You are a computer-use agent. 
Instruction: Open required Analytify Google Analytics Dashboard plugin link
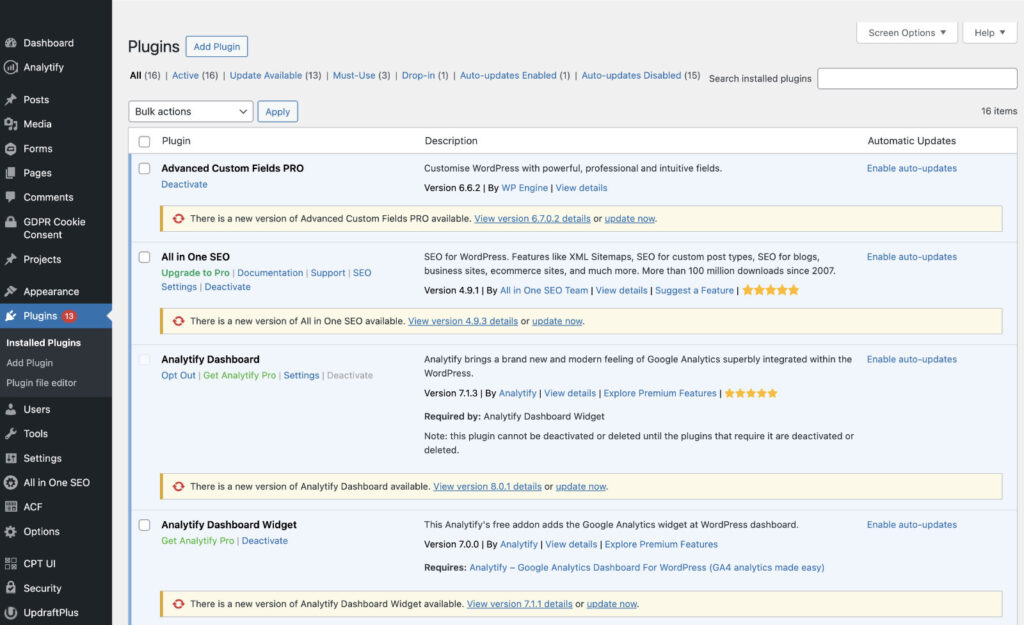[x=647, y=568]
